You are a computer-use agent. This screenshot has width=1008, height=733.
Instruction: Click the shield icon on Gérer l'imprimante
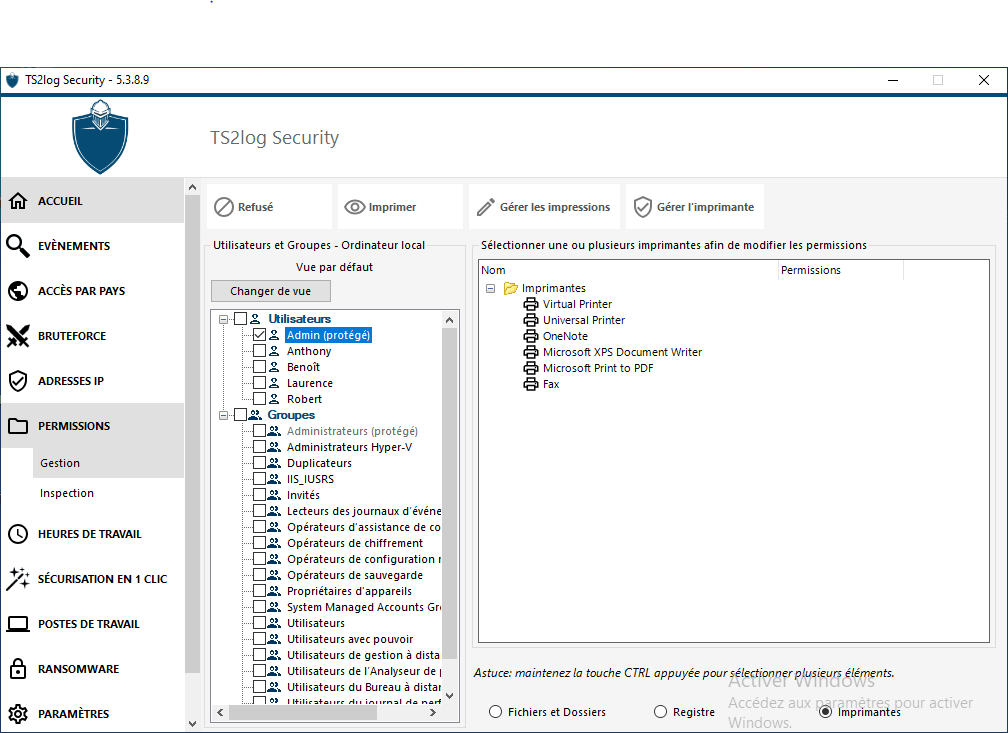coord(643,207)
